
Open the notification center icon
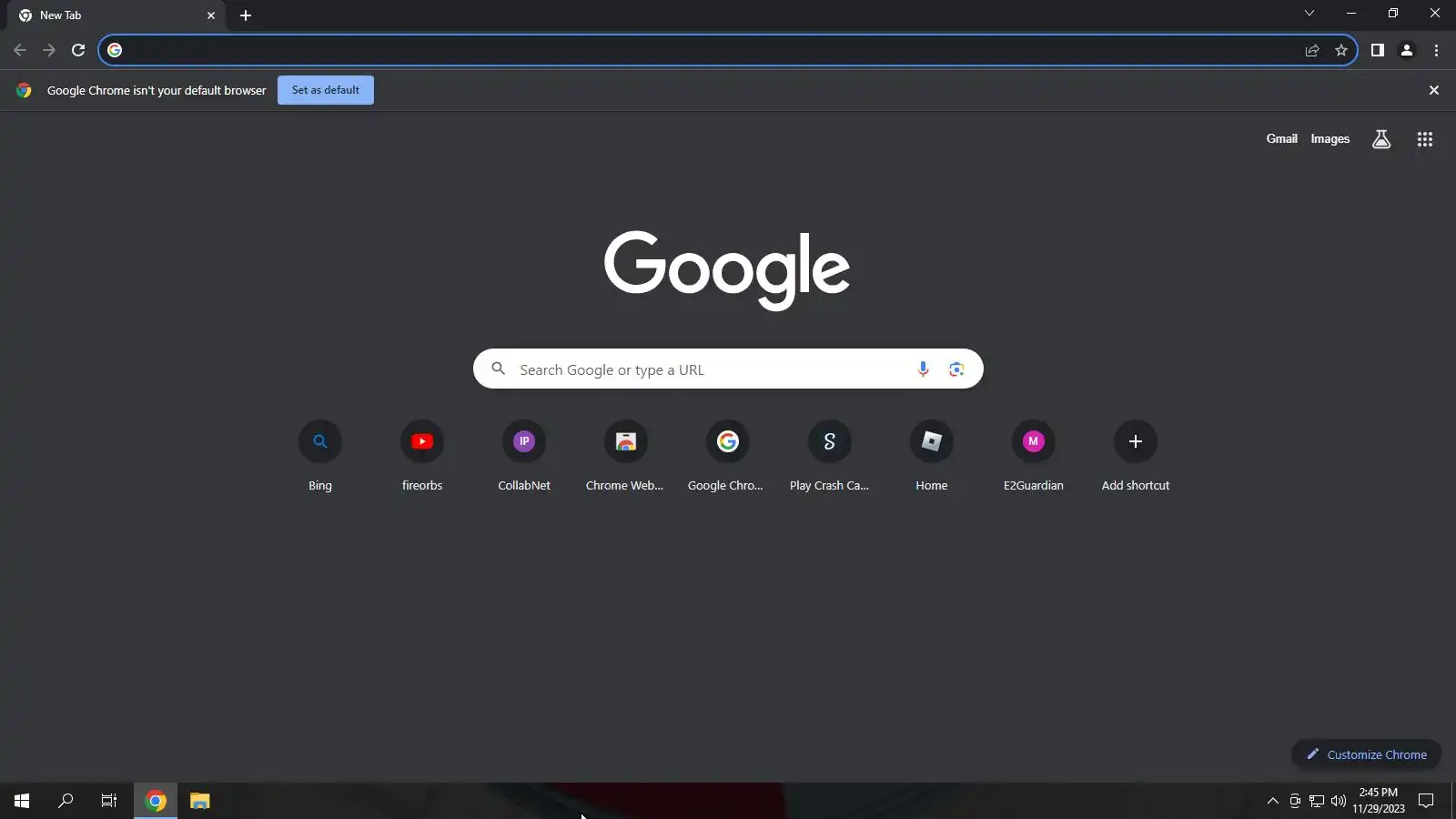click(x=1426, y=801)
